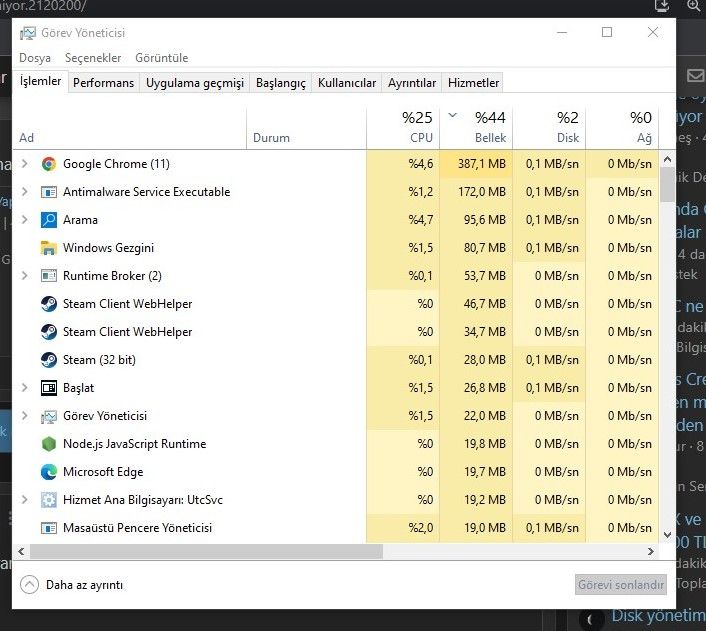The image size is (706, 631).
Task: Click the Arama search process icon
Action: click(49, 220)
